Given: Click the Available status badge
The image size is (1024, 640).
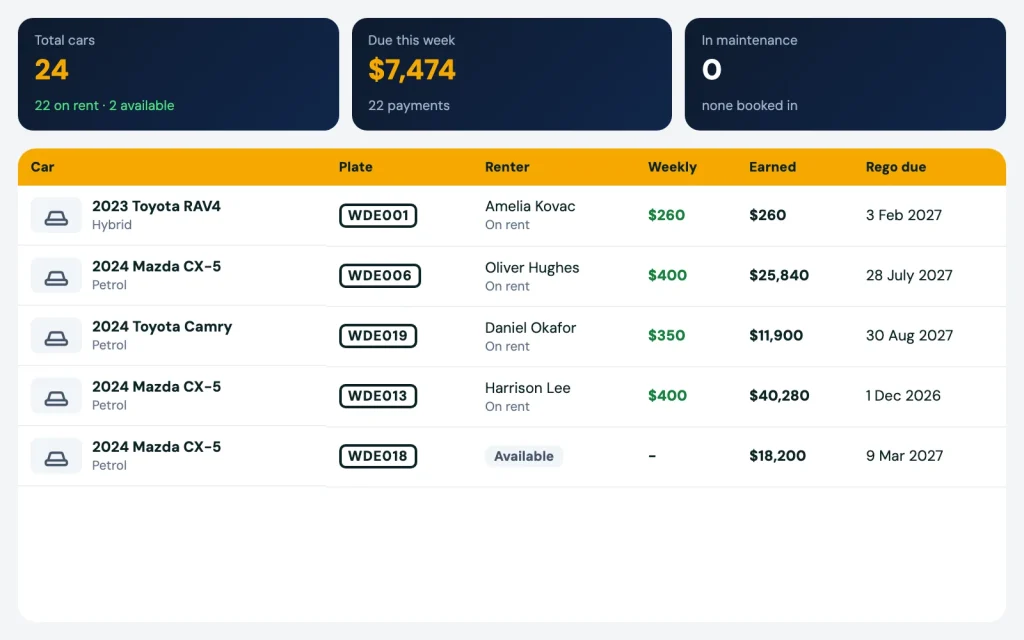Looking at the screenshot, I should 524,456.
